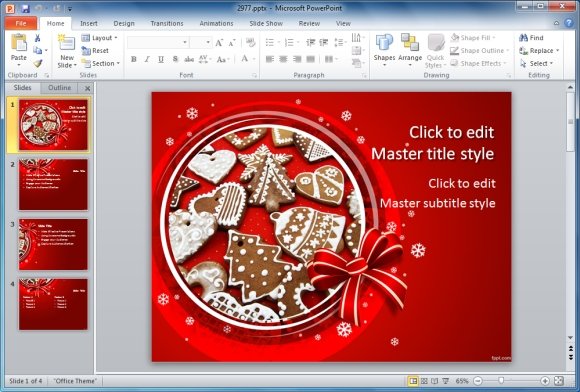Viewport: 580px width, 392px height.
Task: Click the Cut scissors icon
Action: [x=37, y=38]
